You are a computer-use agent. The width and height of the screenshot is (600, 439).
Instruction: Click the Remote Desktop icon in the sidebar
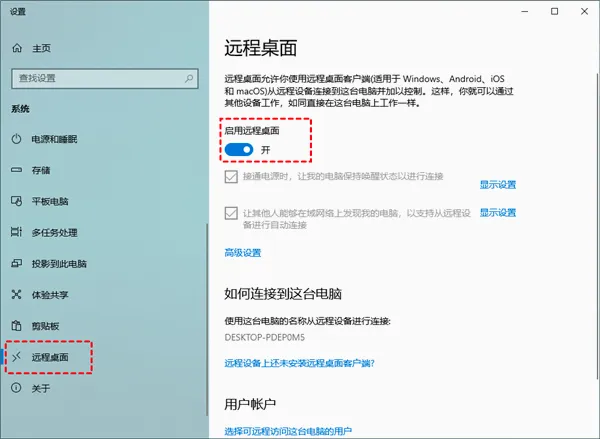(16, 357)
